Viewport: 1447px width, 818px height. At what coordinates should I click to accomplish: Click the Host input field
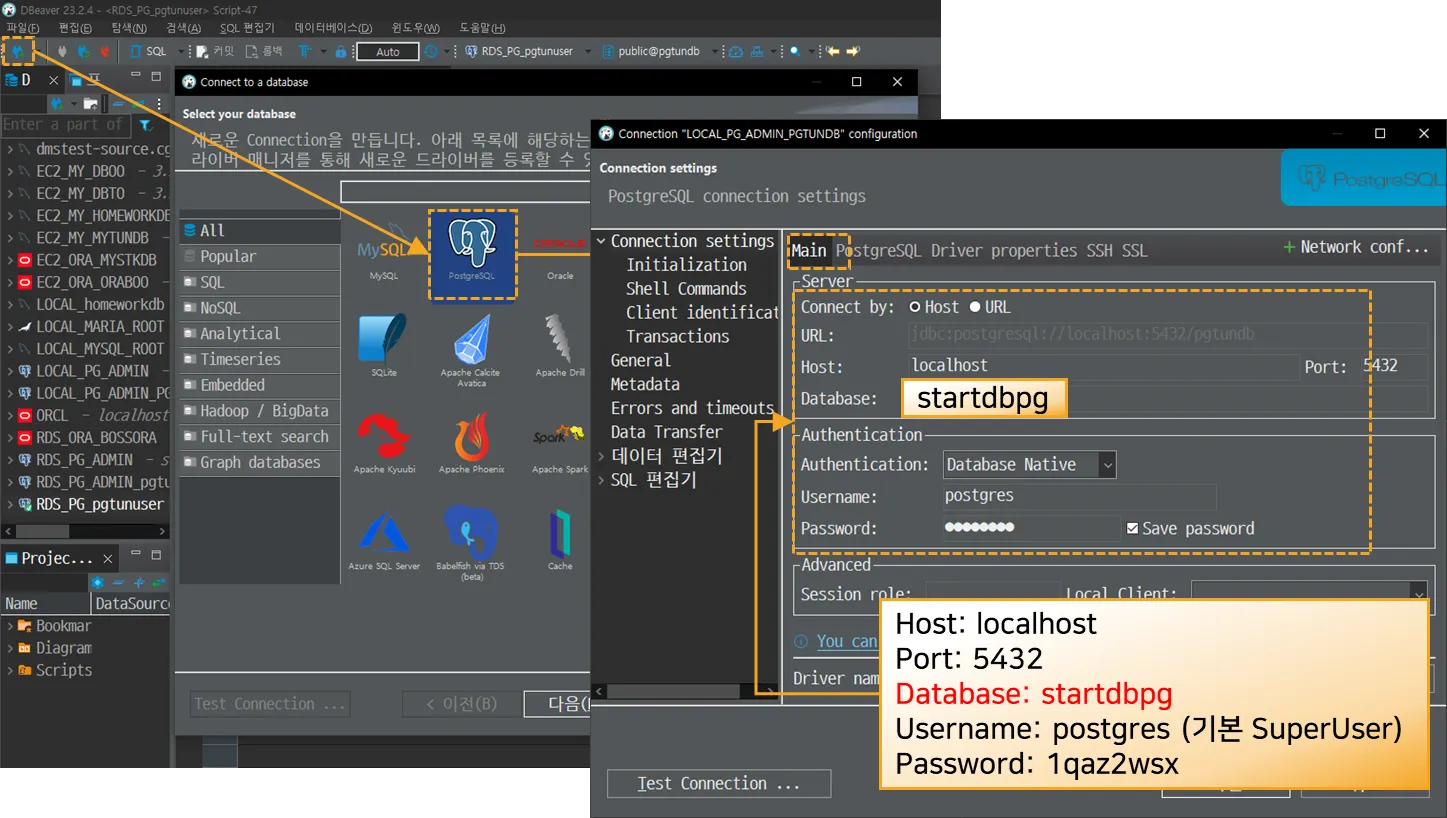pyautogui.click(x=1100, y=367)
